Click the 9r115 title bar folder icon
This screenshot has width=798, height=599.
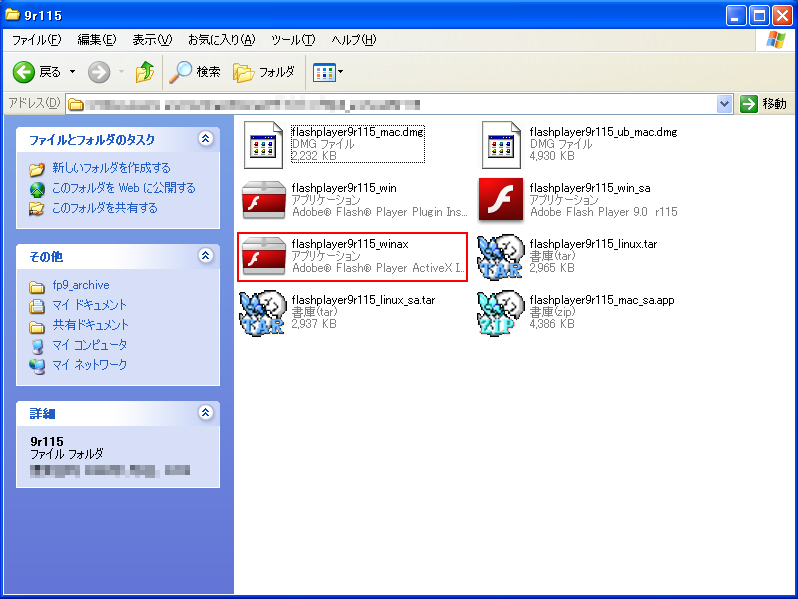click(x=12, y=14)
